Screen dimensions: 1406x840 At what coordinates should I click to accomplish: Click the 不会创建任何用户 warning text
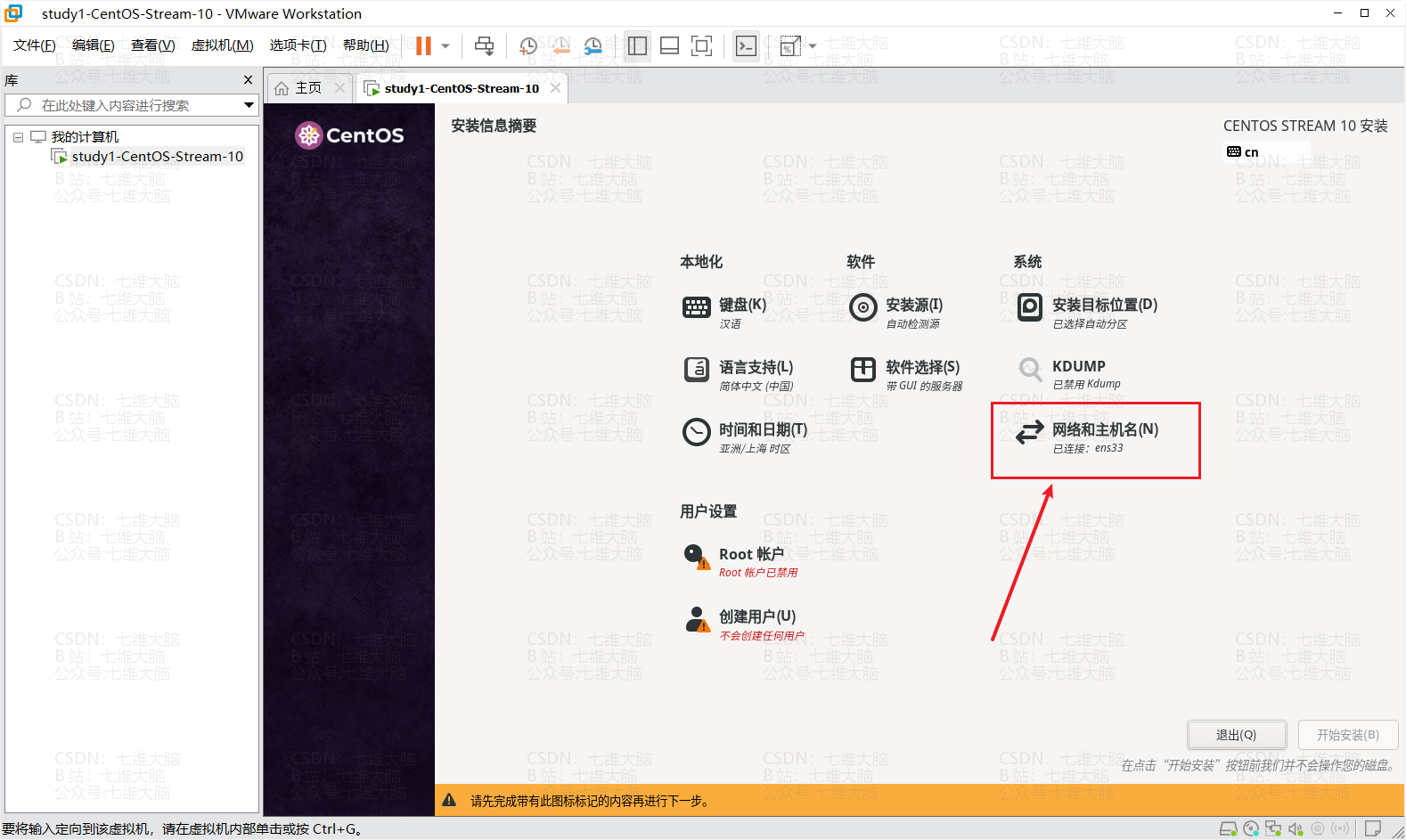pyautogui.click(x=762, y=636)
